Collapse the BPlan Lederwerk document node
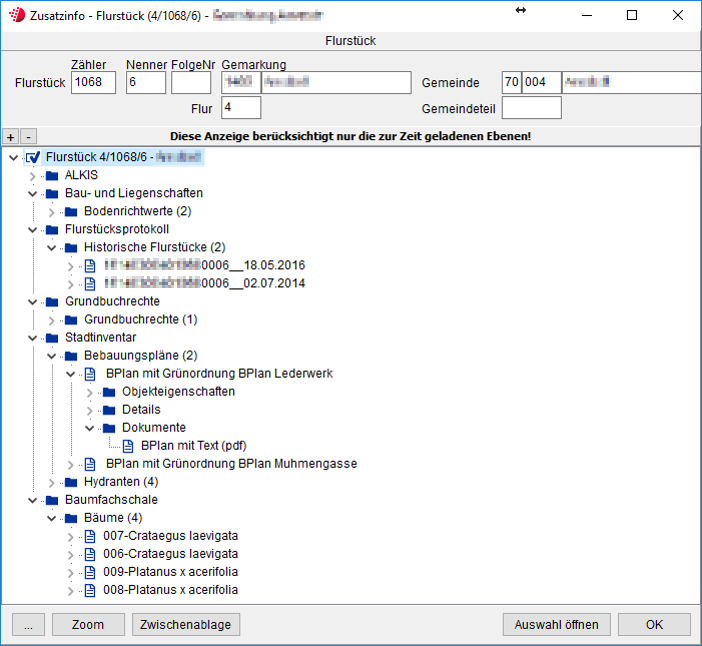The image size is (702, 646). pyautogui.click(x=70, y=374)
